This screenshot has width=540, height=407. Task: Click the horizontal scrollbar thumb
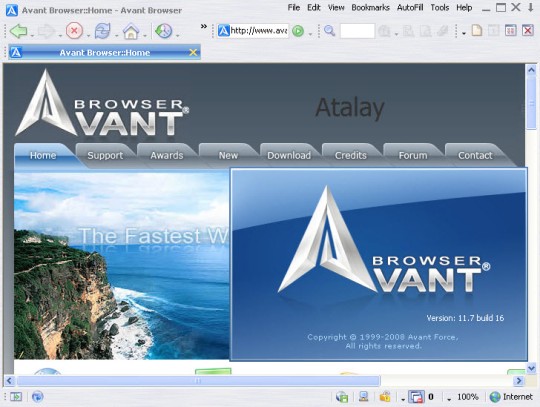pos(198,380)
